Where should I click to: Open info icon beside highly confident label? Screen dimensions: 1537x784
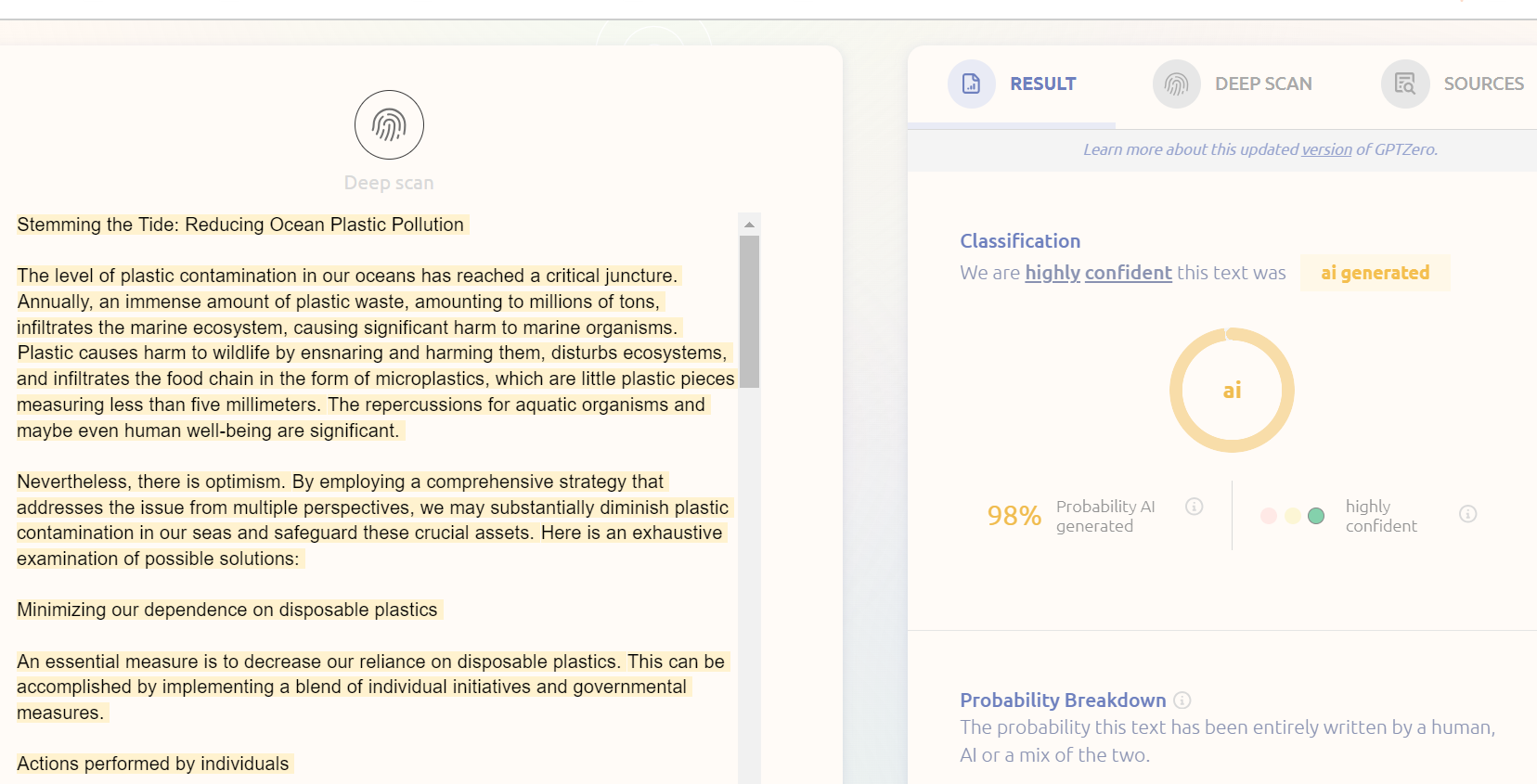click(1467, 514)
